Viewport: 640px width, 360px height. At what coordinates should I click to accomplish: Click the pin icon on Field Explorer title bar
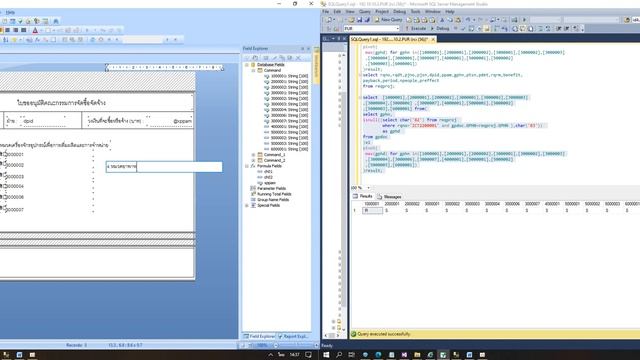click(x=302, y=49)
